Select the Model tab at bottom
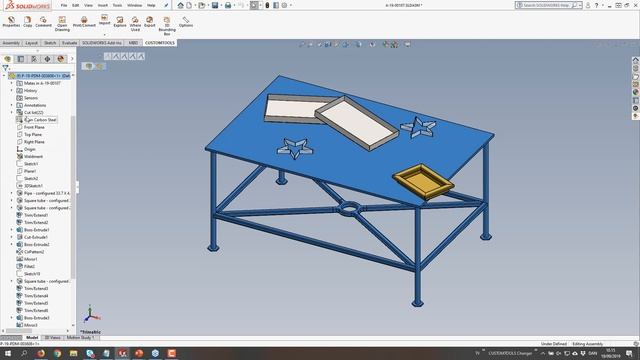The height and width of the screenshot is (360, 640). [x=32, y=338]
